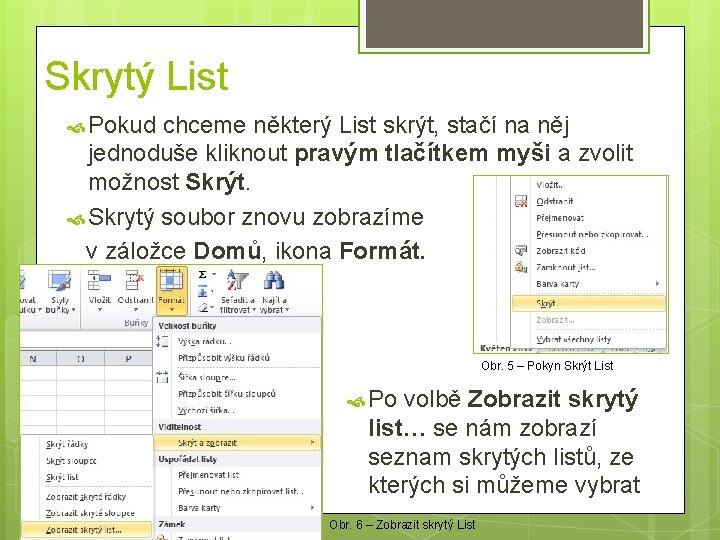720x540 pixels.
Task: Click the Květen sheet tab
Action: (495, 348)
